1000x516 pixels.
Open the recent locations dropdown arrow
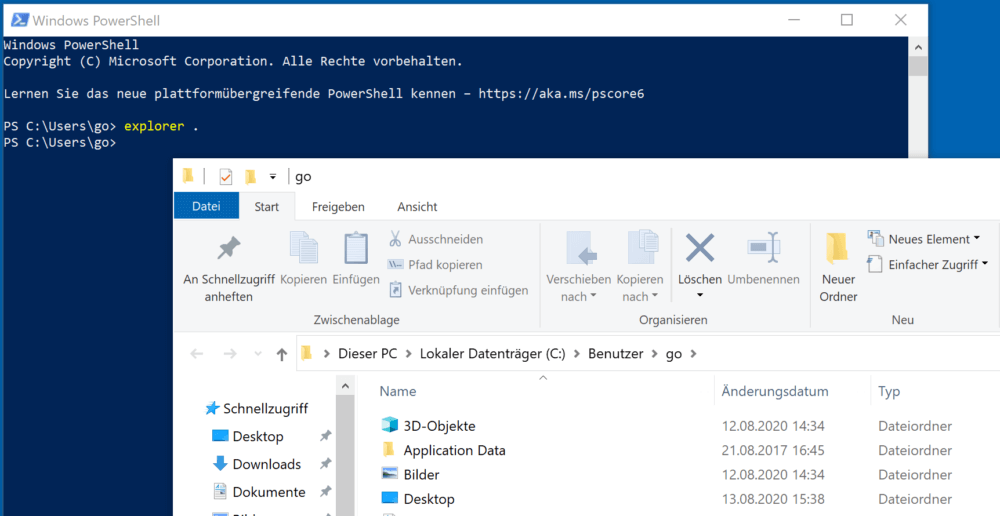click(258, 354)
